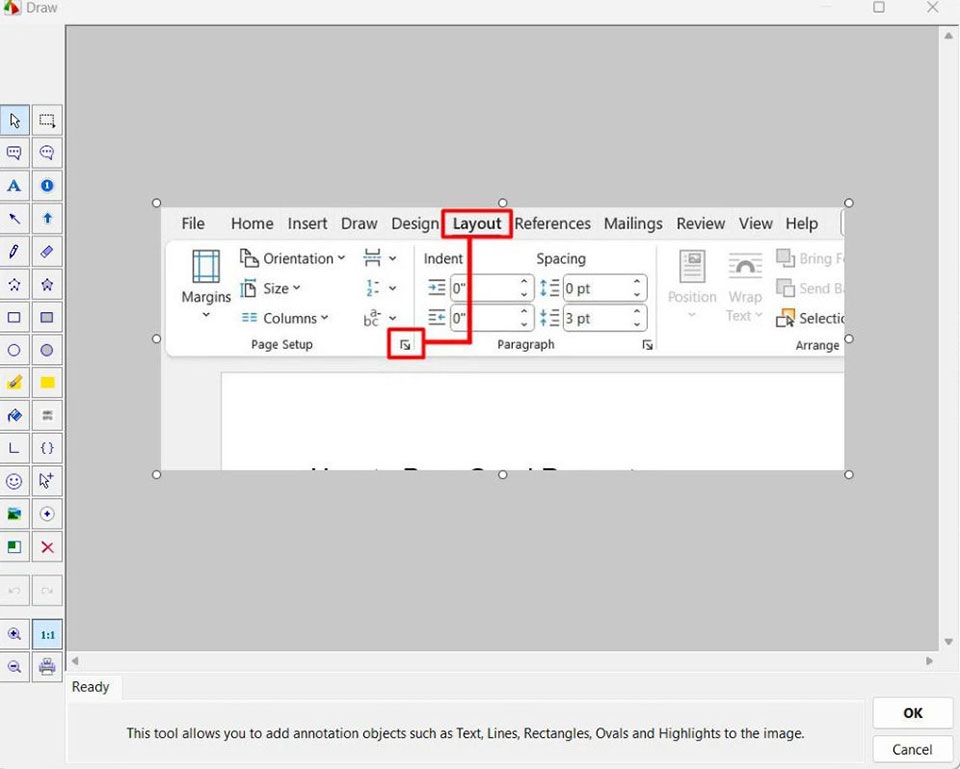Select the blur/pixelate tool
This screenshot has width=960, height=769.
(47, 416)
